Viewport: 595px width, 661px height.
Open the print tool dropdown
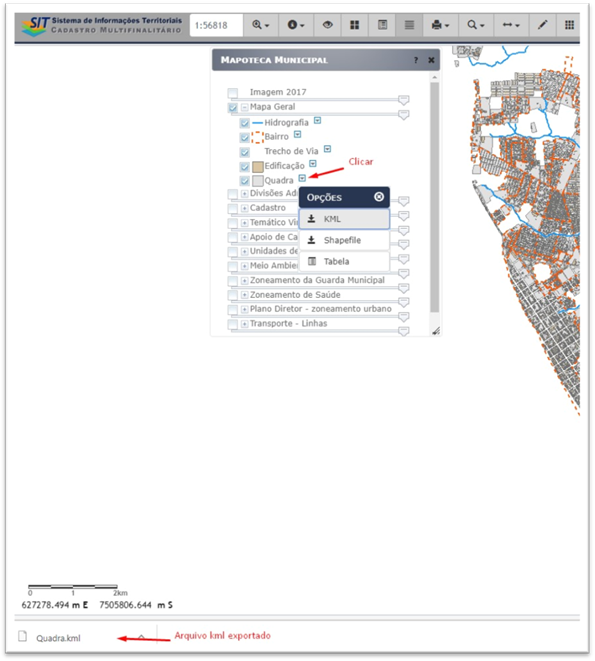pos(440,25)
